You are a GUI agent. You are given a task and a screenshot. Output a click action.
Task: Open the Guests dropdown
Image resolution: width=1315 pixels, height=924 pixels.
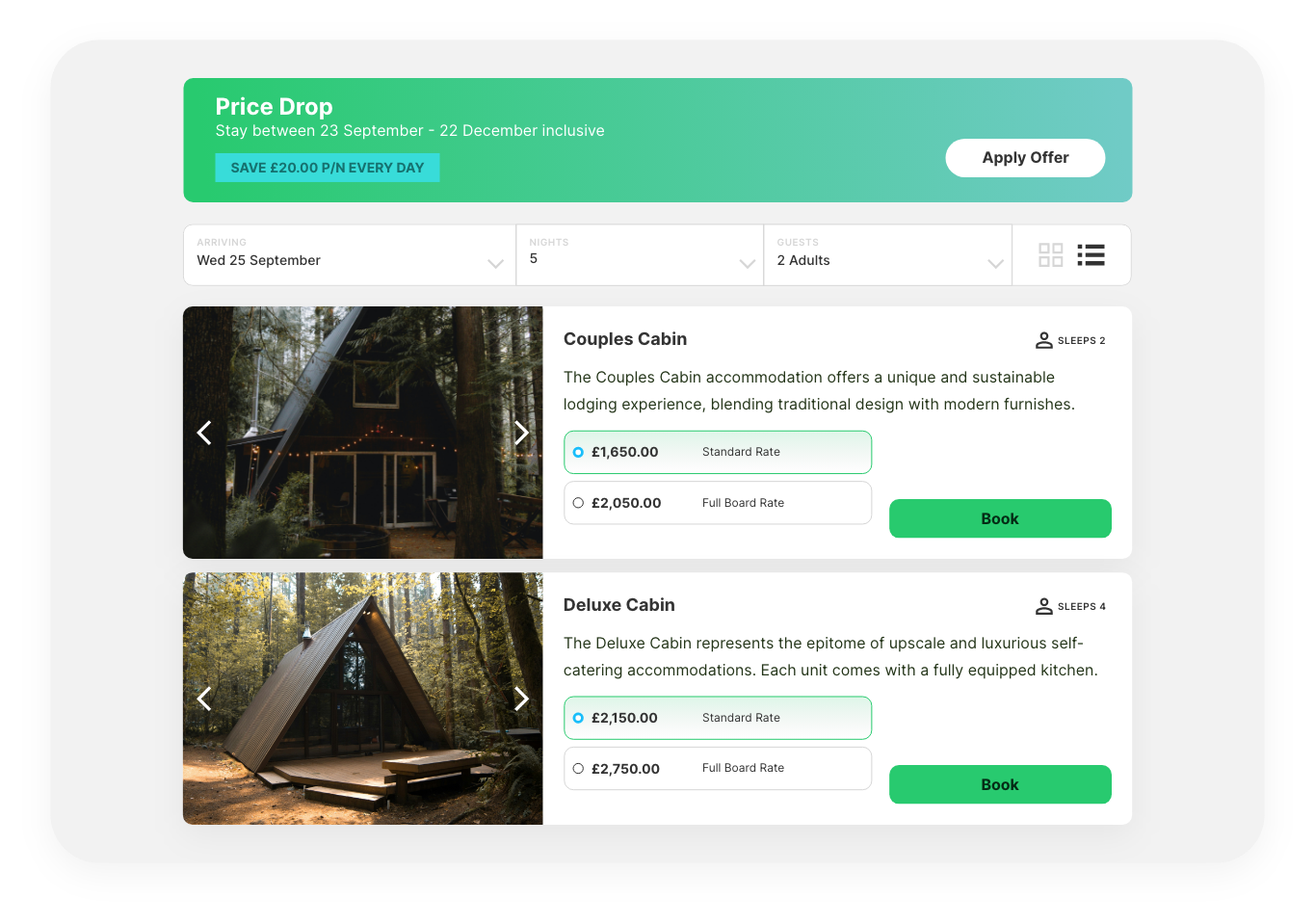pyautogui.click(x=888, y=255)
